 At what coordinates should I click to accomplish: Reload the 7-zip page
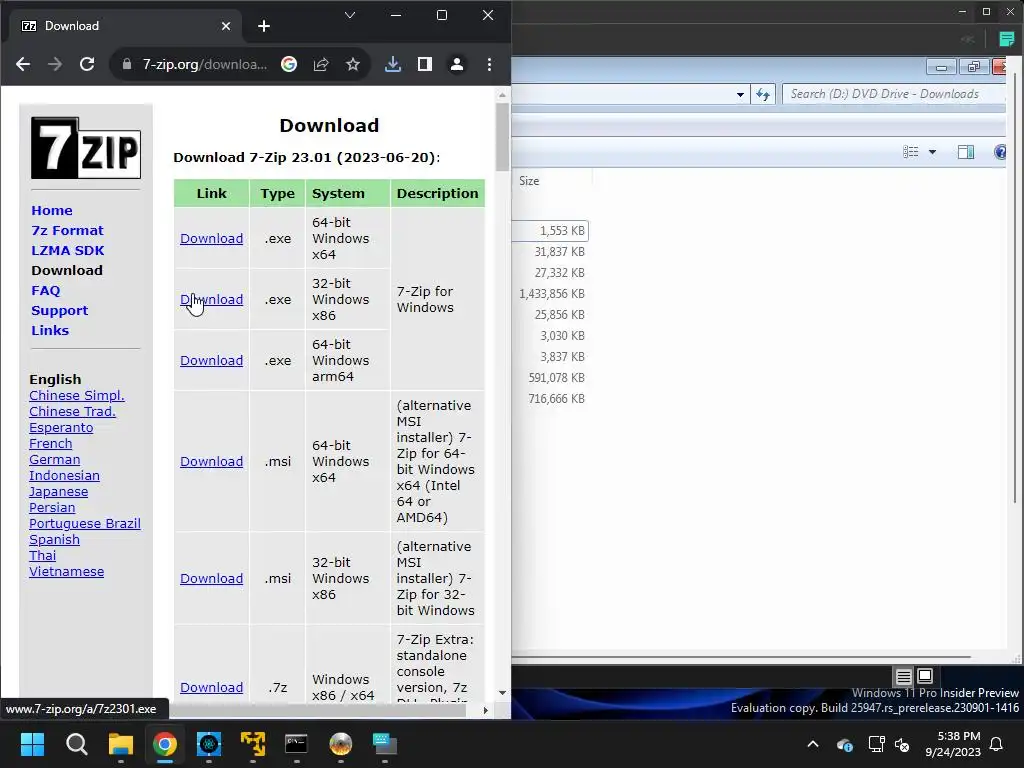(87, 64)
